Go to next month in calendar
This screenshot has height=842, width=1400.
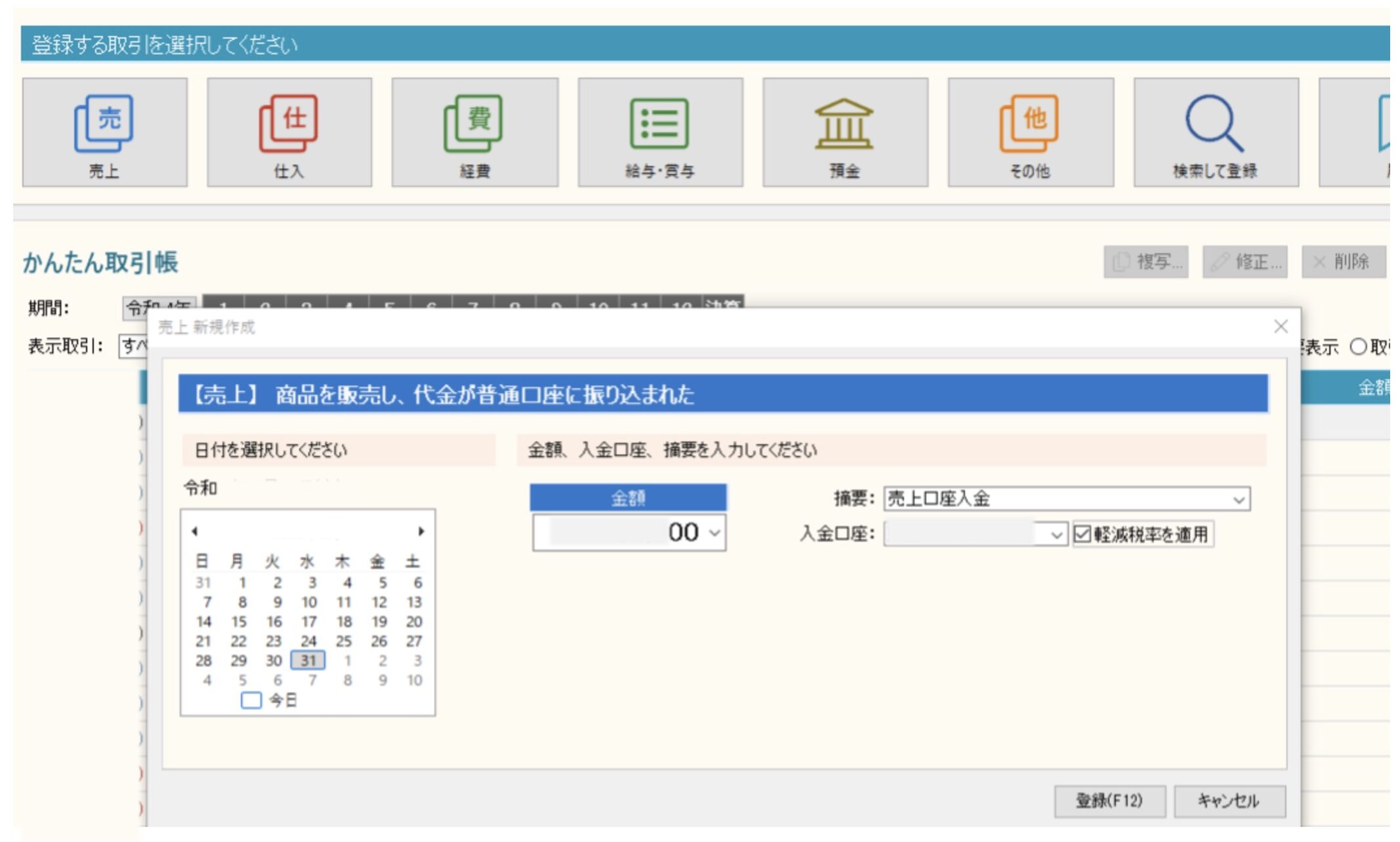coord(421,531)
